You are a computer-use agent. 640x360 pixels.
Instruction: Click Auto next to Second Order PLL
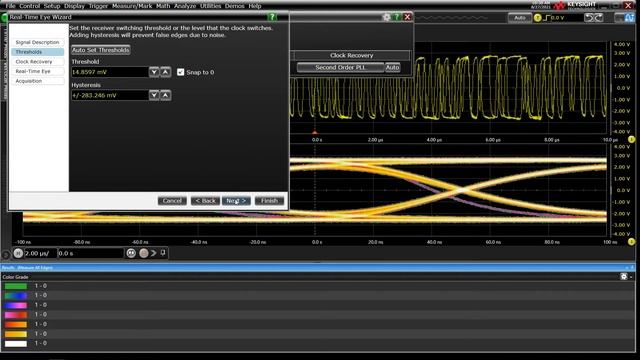[393, 67]
